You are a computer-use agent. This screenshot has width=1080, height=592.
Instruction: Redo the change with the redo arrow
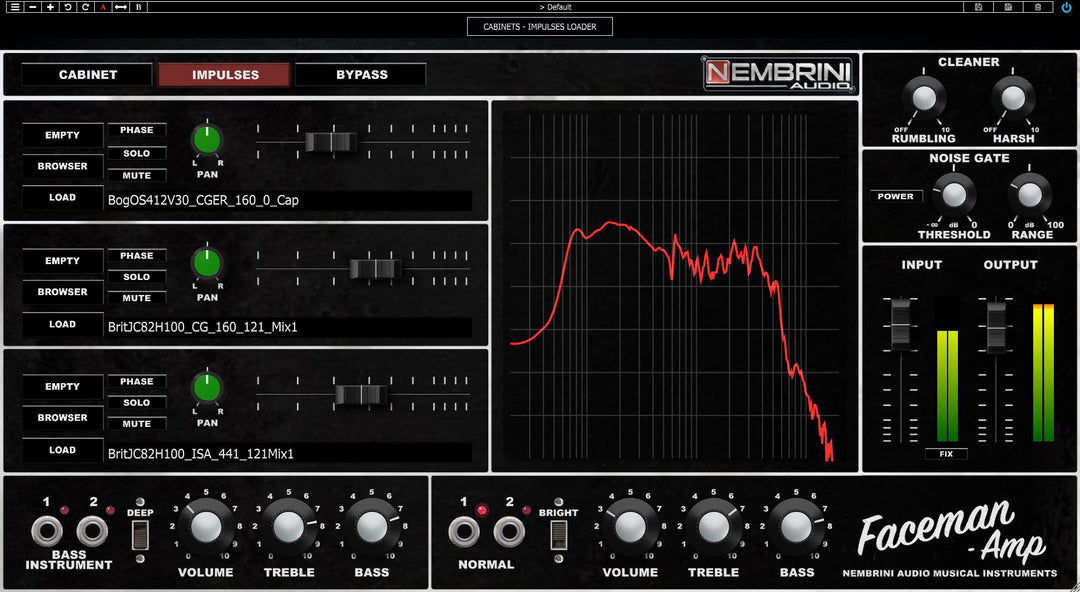85,7
